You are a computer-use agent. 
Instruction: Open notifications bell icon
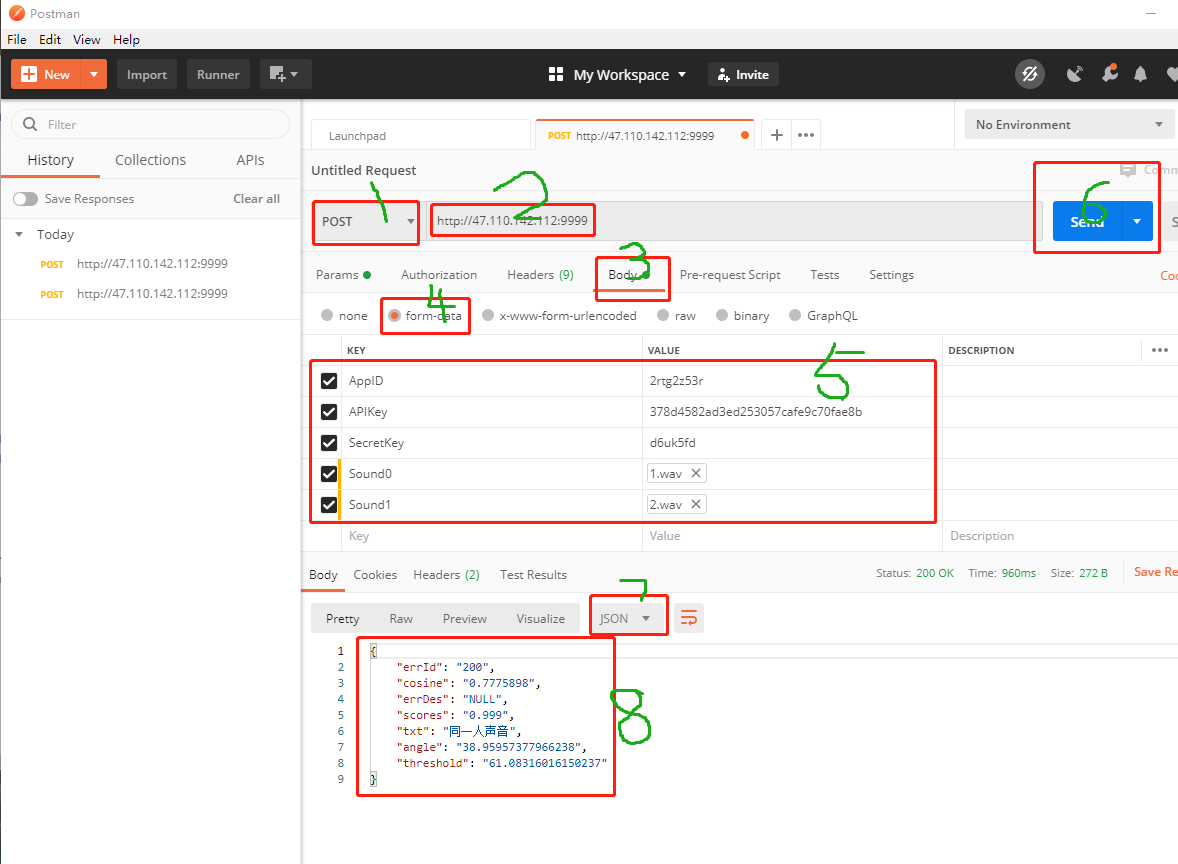1140,74
